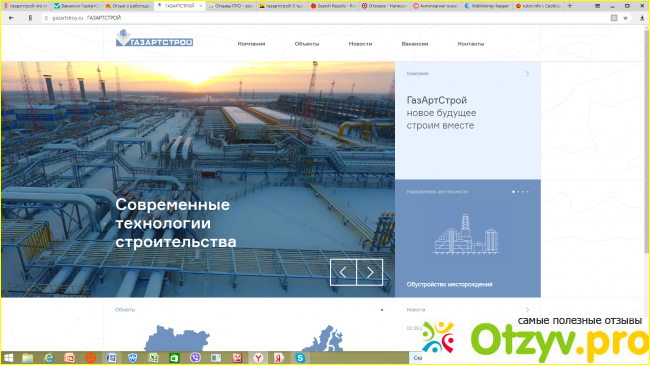Open Viber from the taskbar

tap(195, 358)
